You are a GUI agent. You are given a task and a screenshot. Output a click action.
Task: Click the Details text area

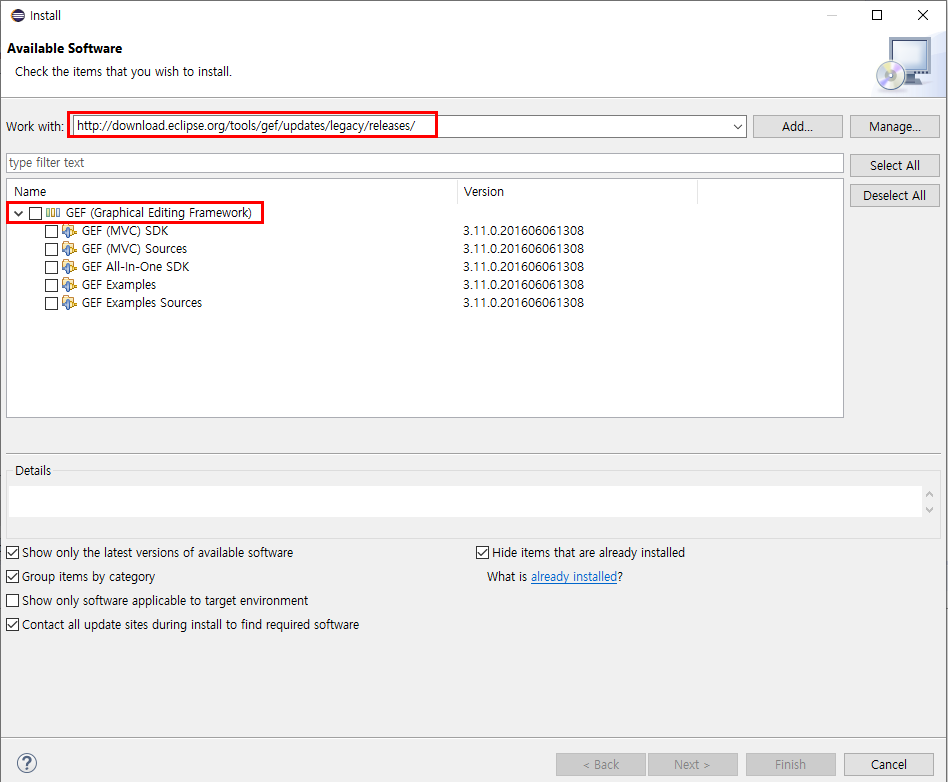pos(465,501)
